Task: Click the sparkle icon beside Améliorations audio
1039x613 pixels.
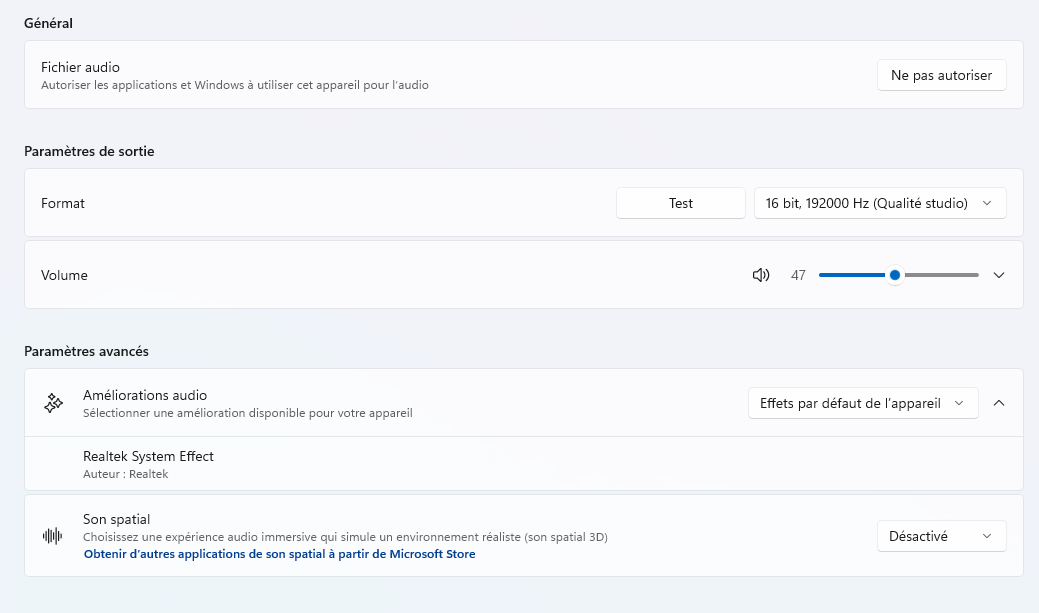Action: pos(53,403)
